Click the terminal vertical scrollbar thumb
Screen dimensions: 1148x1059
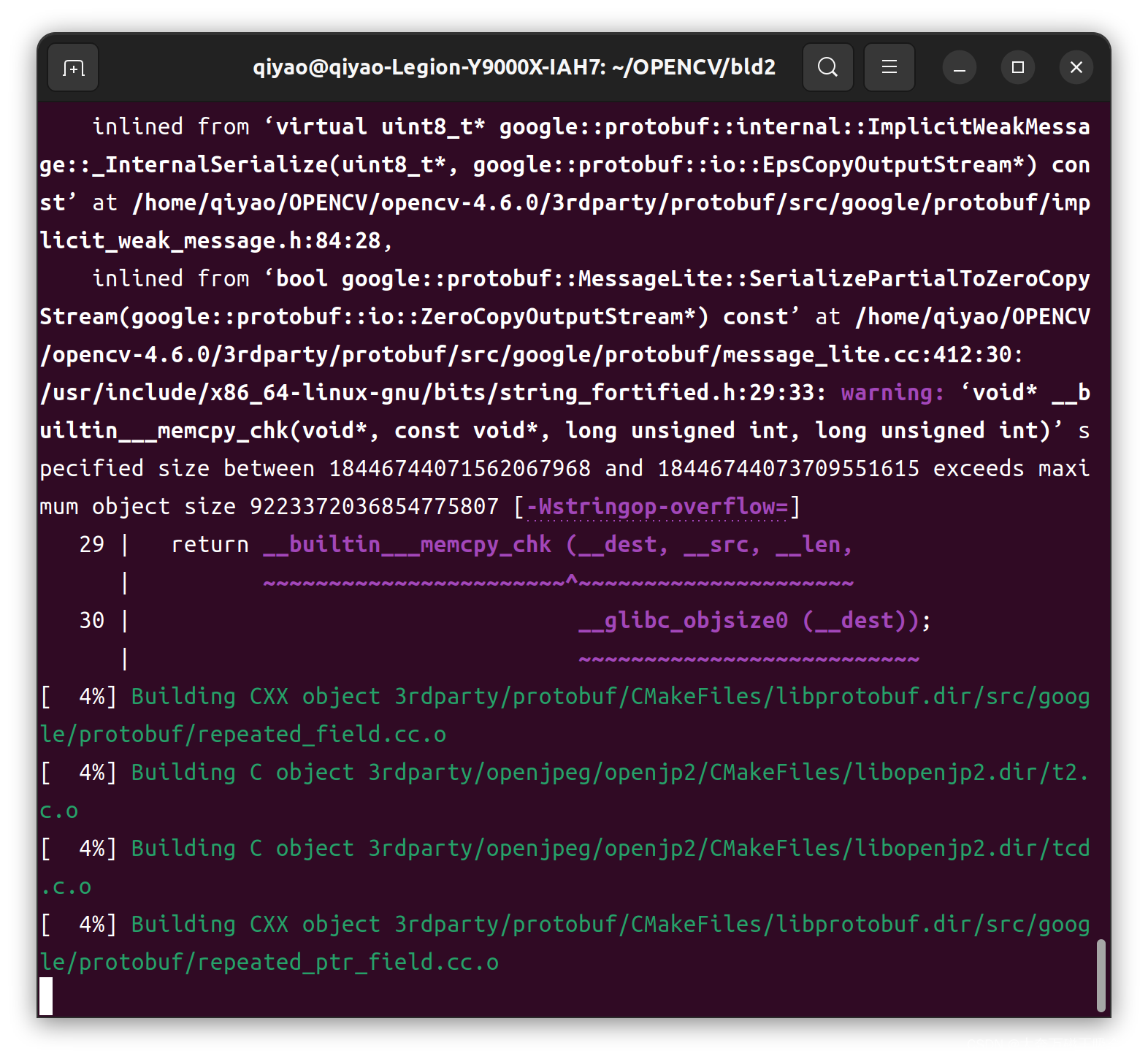[x=1101, y=975]
